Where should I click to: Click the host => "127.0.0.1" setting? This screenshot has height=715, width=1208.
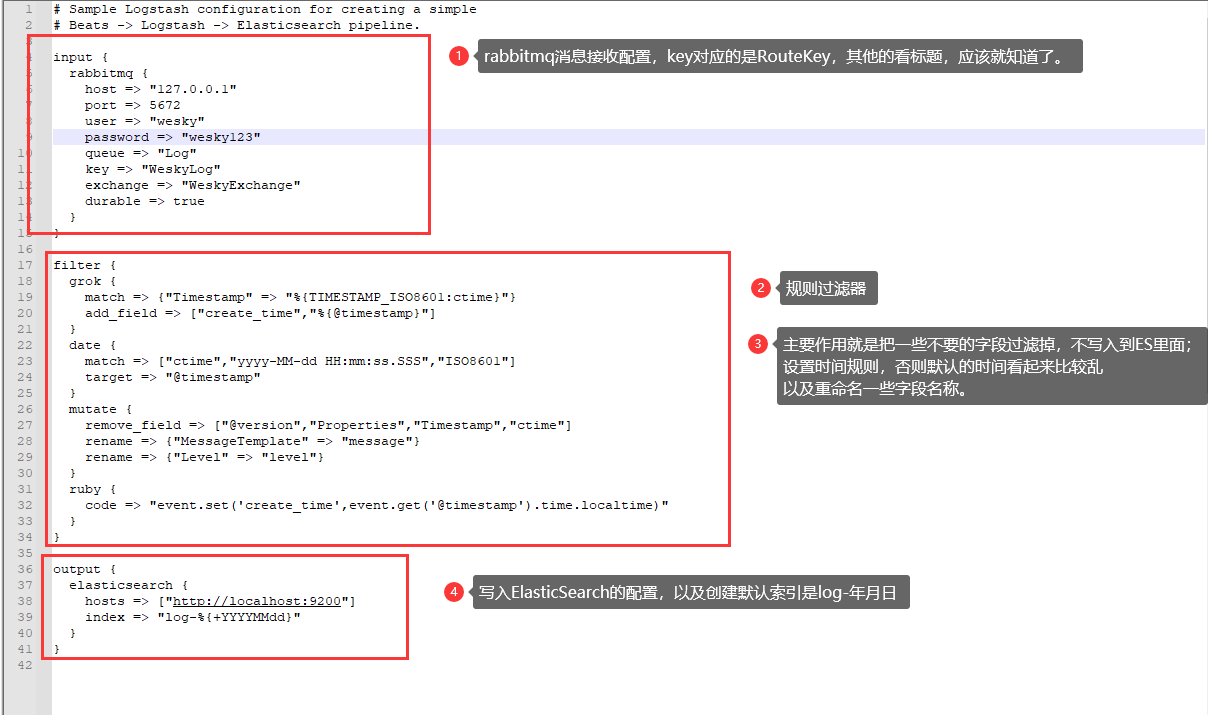160,89
